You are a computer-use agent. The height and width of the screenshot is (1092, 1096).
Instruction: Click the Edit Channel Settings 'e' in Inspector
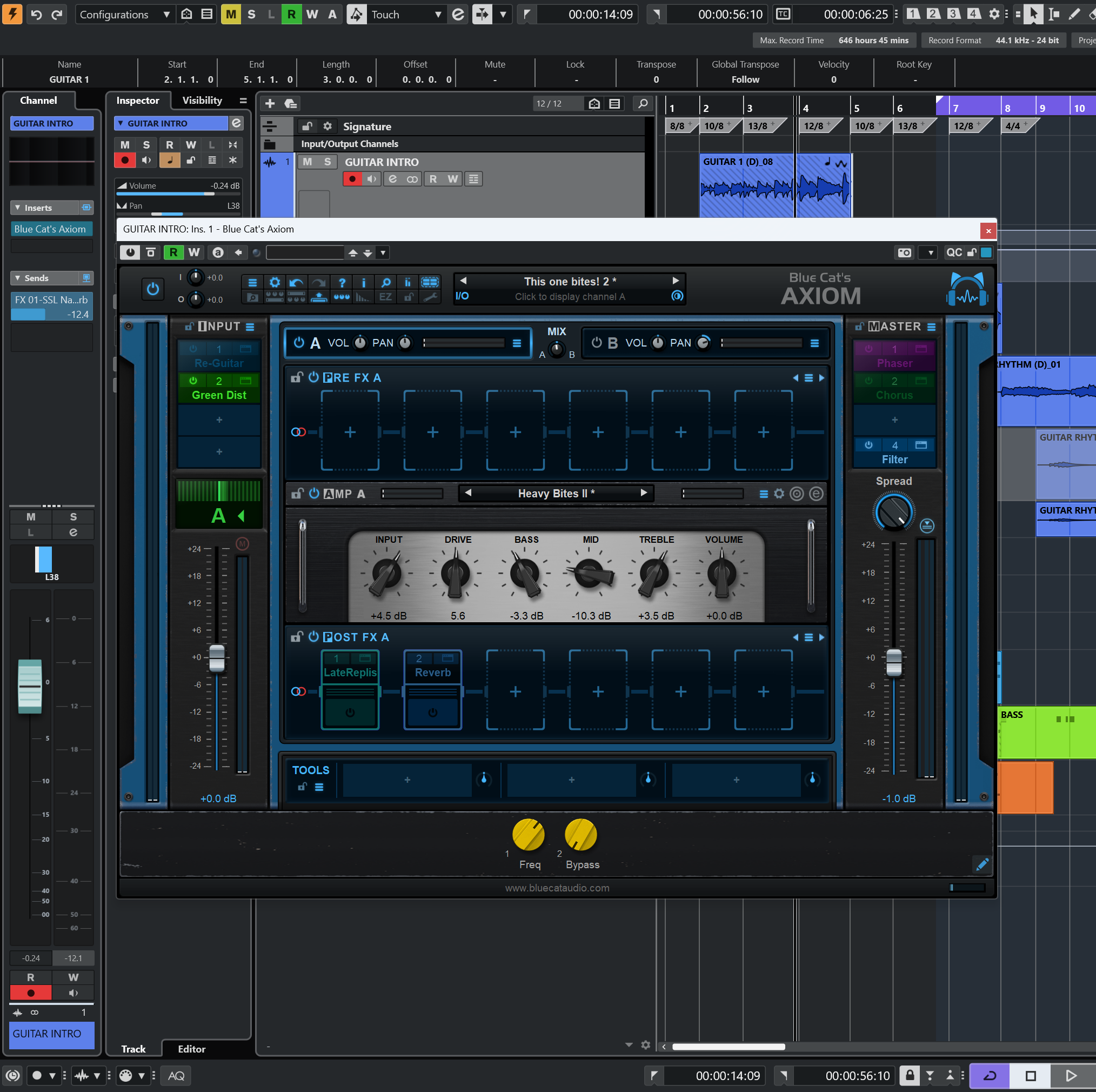pyautogui.click(x=237, y=123)
